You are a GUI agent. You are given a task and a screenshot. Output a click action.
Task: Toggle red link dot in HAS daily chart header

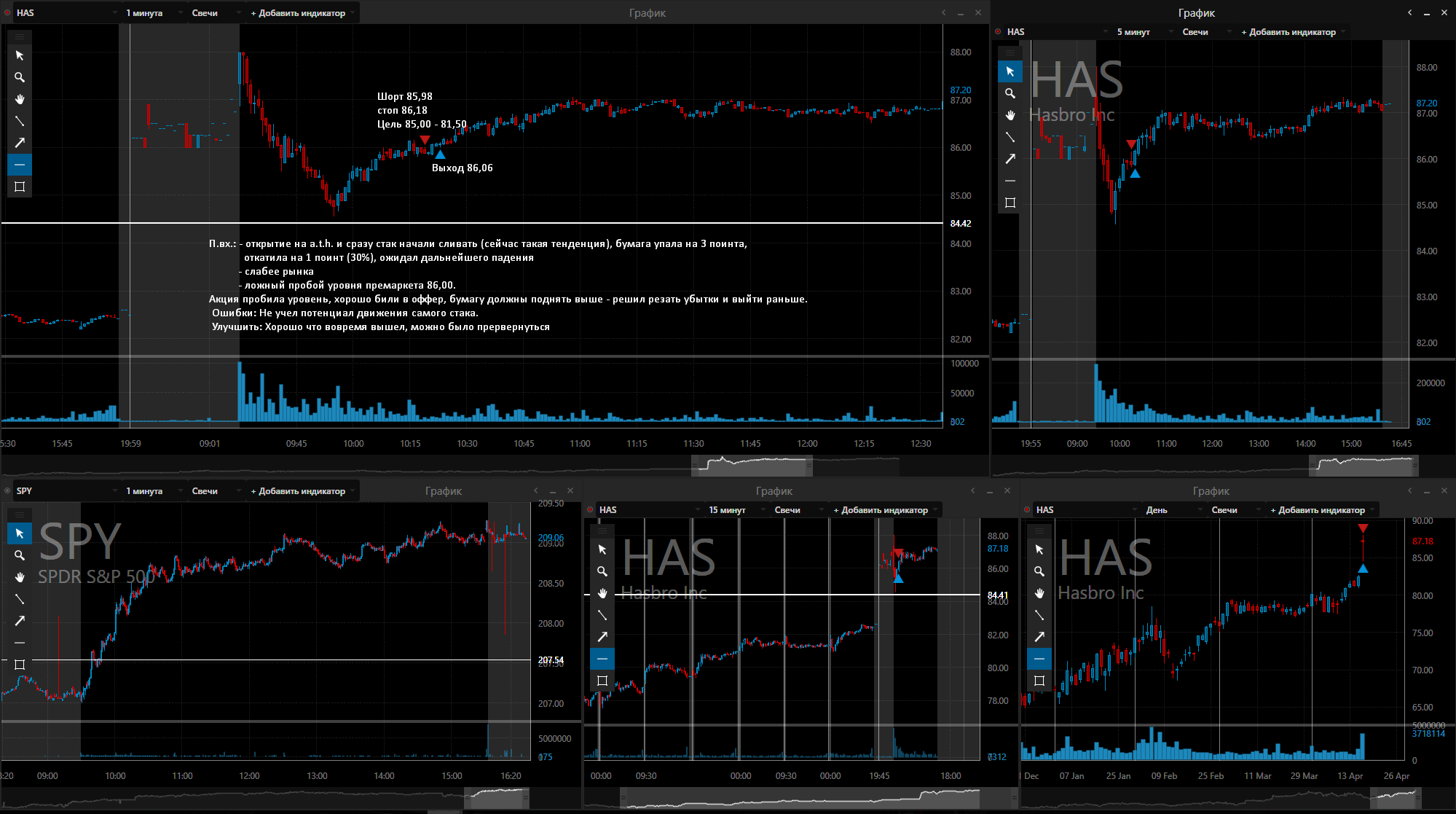coord(1027,510)
